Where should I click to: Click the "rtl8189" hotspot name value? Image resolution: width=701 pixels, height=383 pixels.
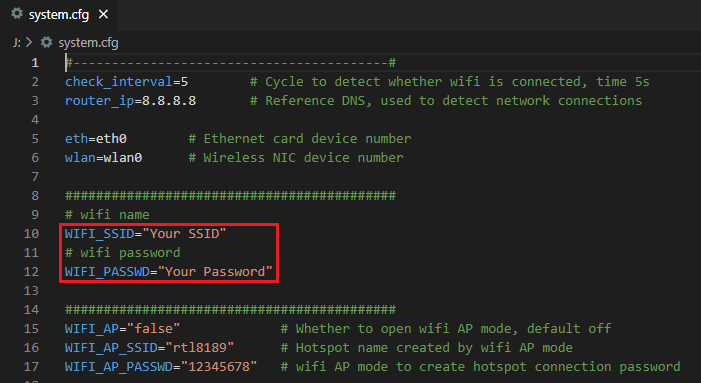tap(200, 348)
